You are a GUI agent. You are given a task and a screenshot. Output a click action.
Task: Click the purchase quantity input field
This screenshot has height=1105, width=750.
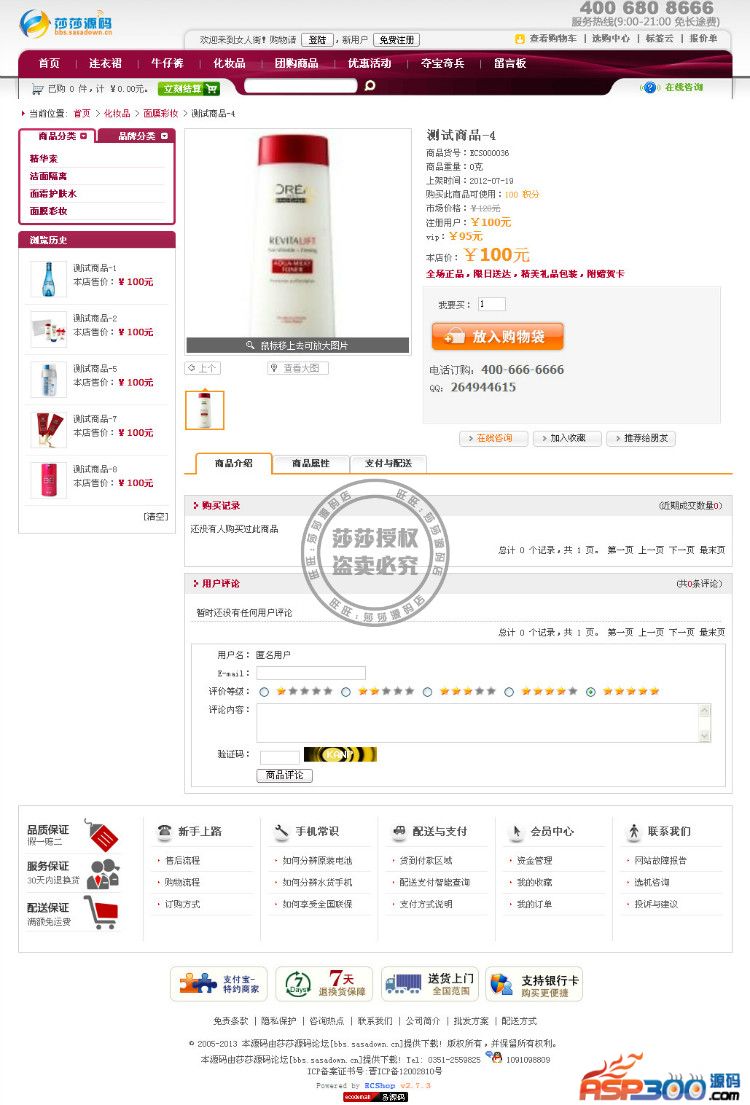coord(491,304)
